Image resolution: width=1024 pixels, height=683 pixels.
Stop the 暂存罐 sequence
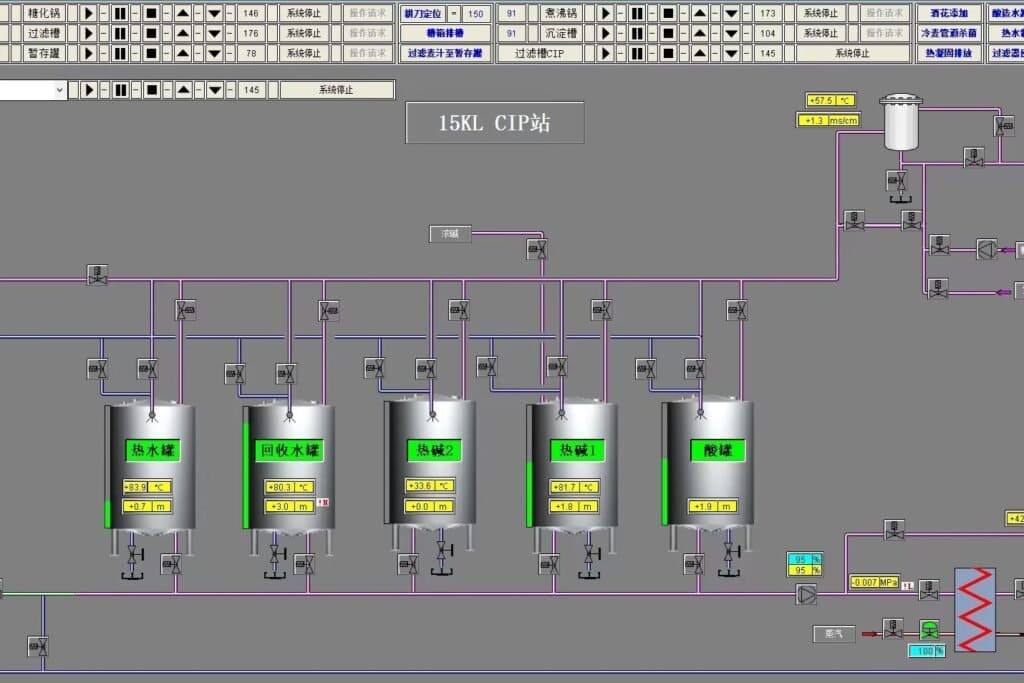pos(151,53)
